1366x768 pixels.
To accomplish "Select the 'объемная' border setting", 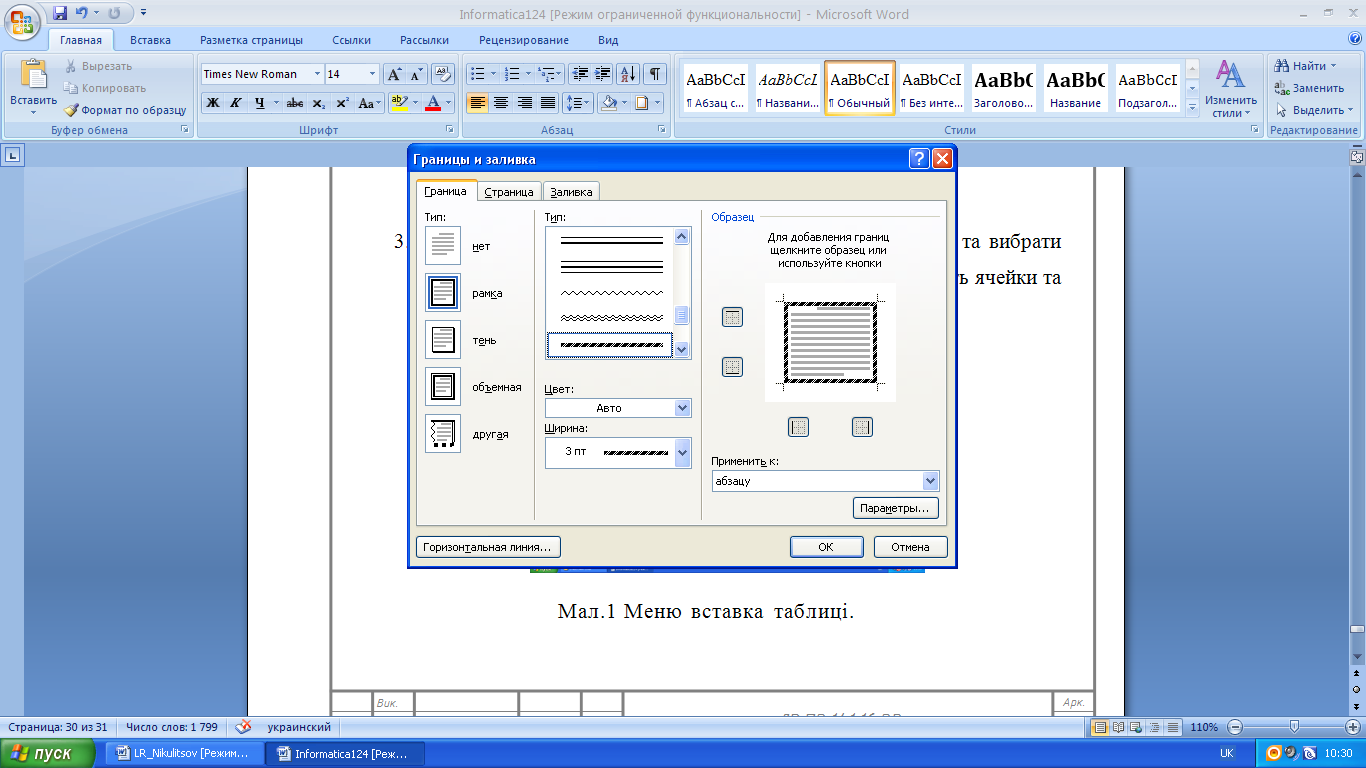I will pos(443,387).
